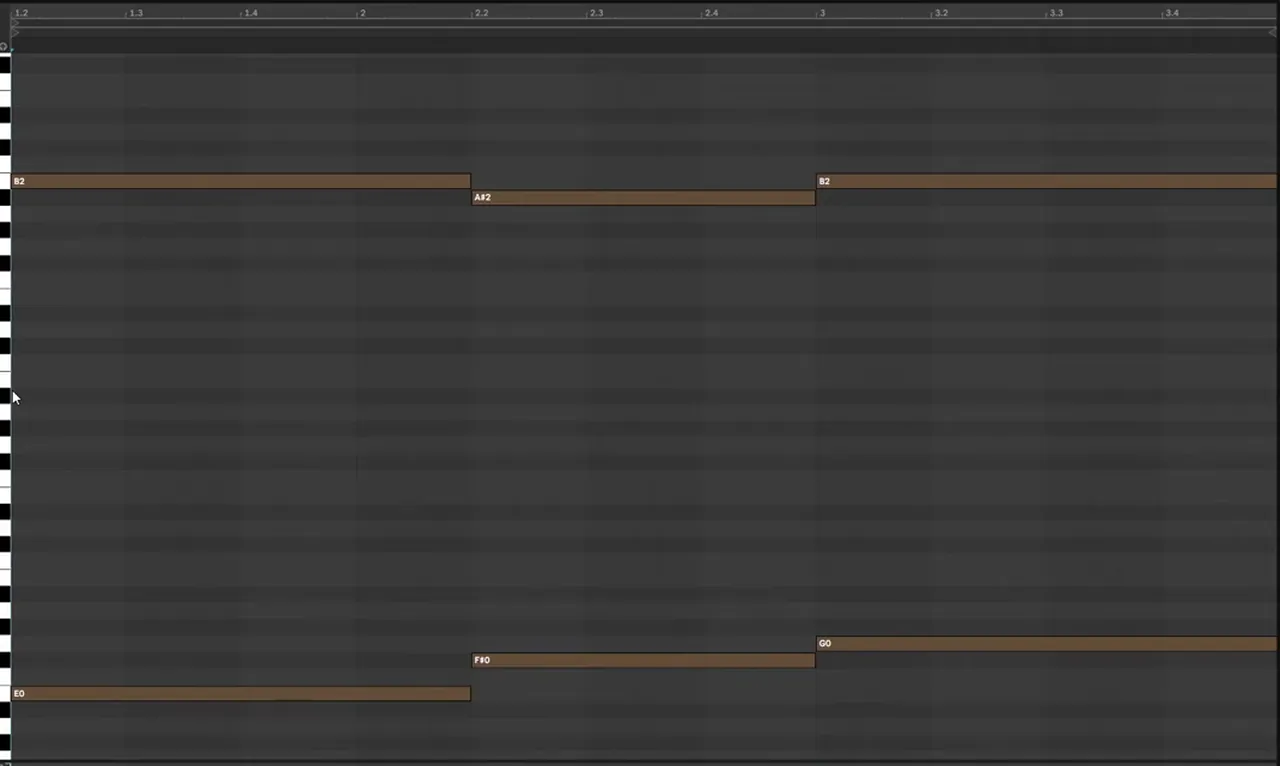The width and height of the screenshot is (1280, 766).
Task: Click the 3.4 position on the time ruler
Action: pos(1172,13)
